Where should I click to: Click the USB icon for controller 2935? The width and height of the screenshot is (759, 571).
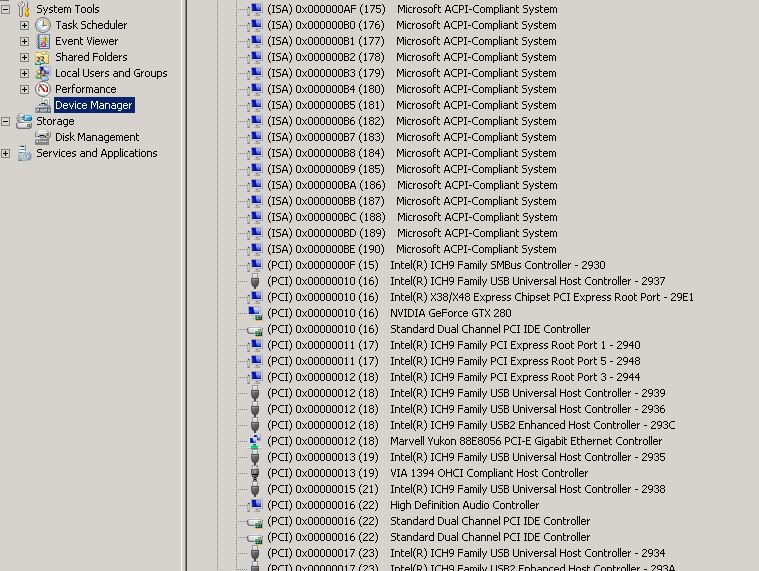click(255, 457)
